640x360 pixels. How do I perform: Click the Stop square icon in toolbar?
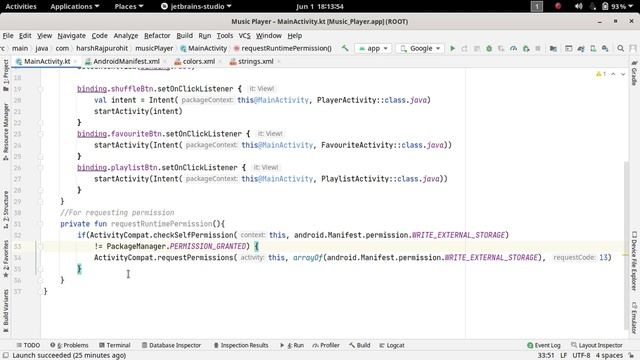(x=538, y=48)
